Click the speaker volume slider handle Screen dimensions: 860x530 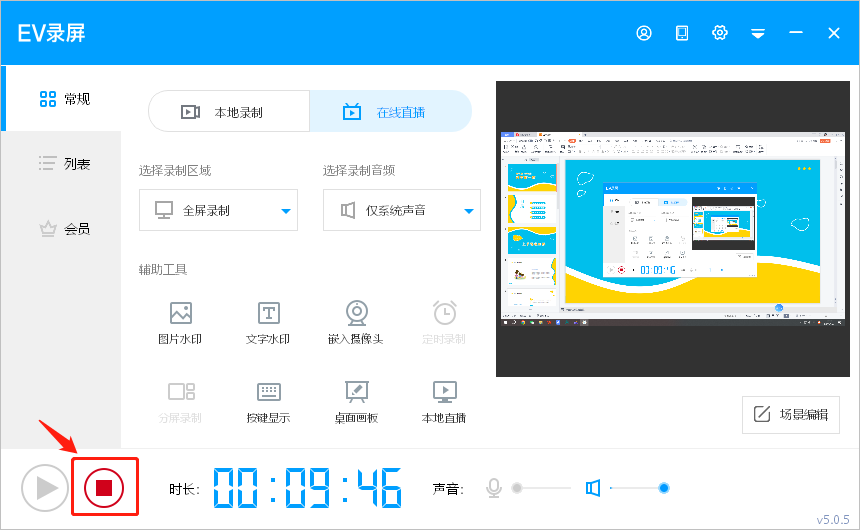[x=663, y=488]
